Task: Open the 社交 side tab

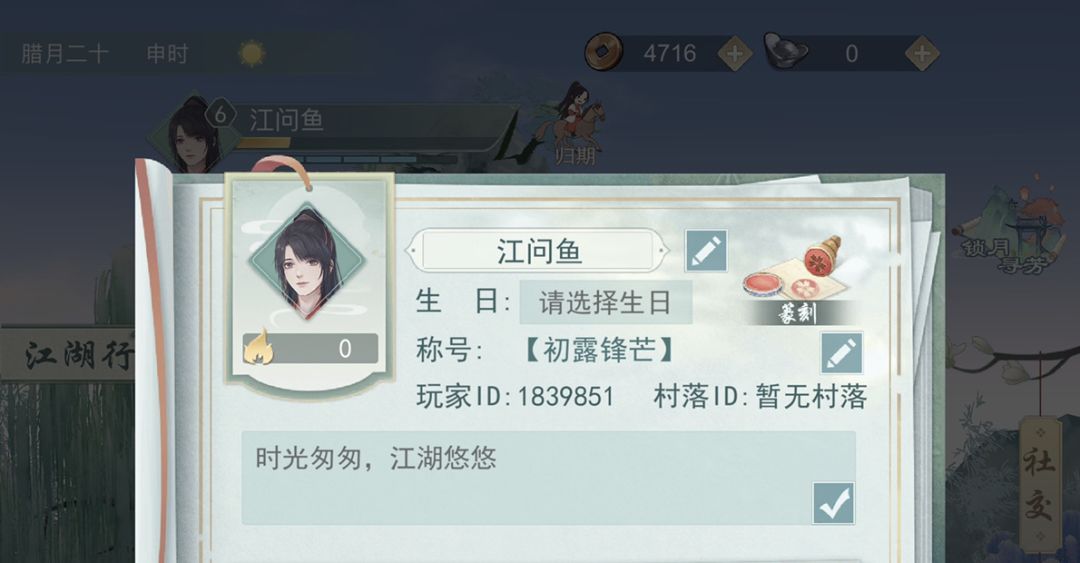Action: coord(1039,484)
